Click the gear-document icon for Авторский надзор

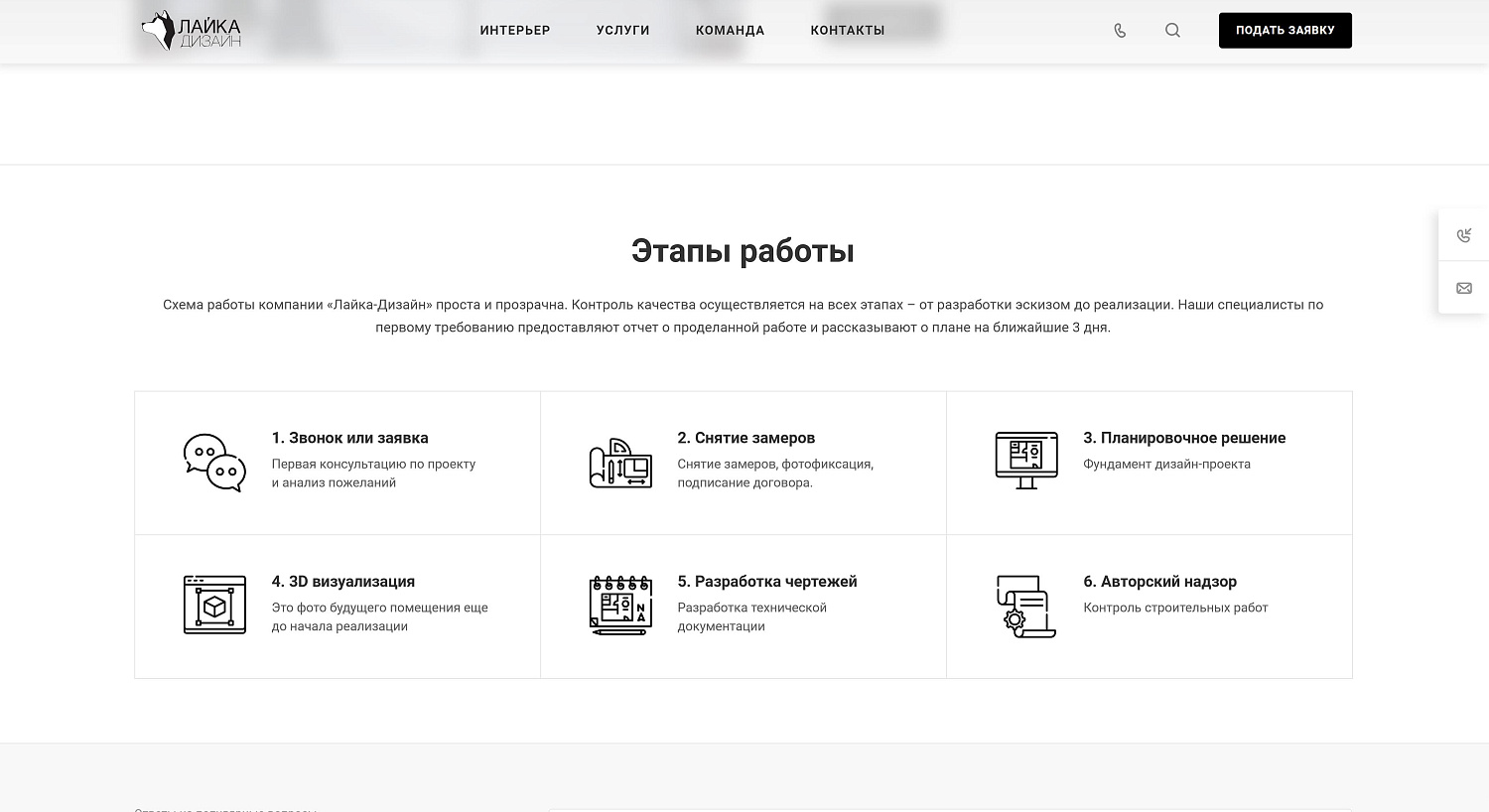1026,607
